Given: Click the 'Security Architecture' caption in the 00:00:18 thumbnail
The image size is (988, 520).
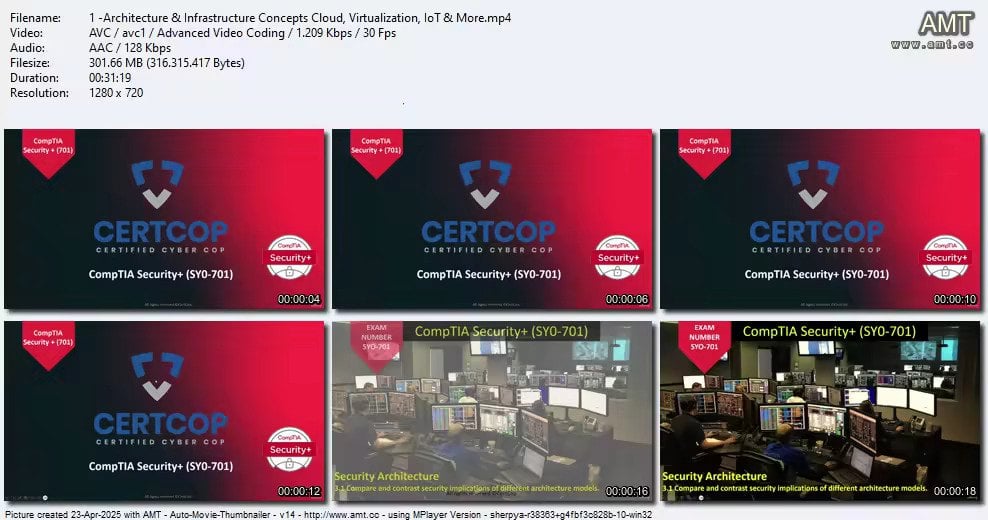Looking at the screenshot, I should [x=715, y=477].
